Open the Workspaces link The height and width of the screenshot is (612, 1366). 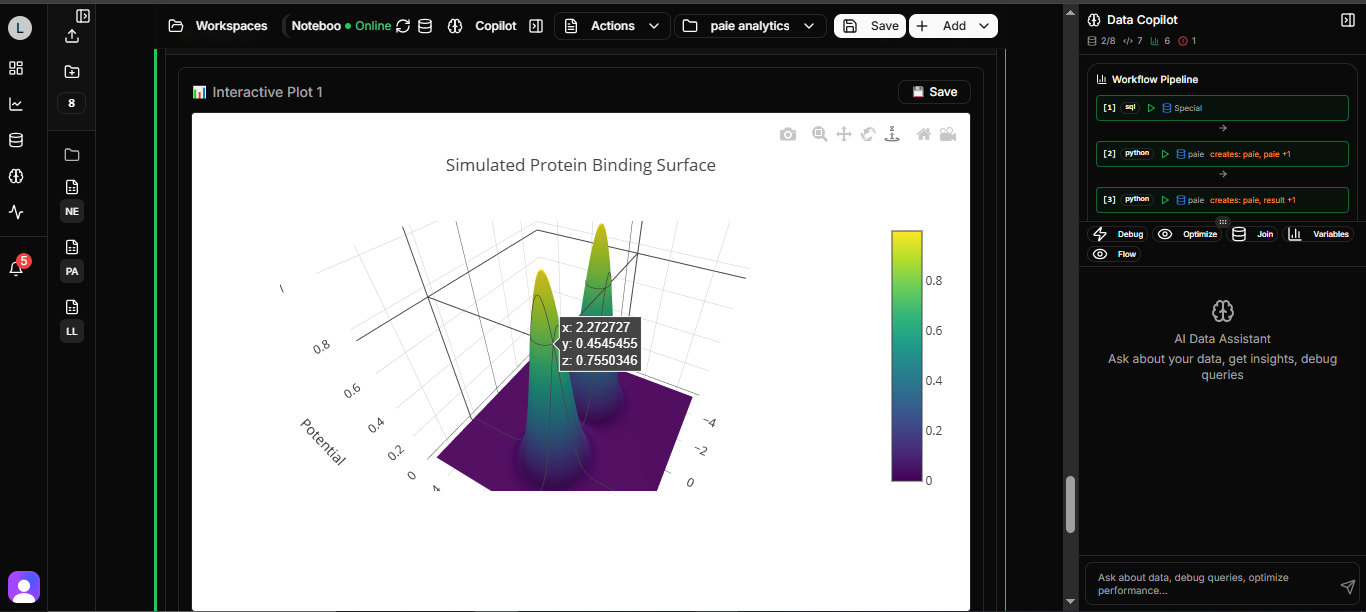(x=219, y=26)
